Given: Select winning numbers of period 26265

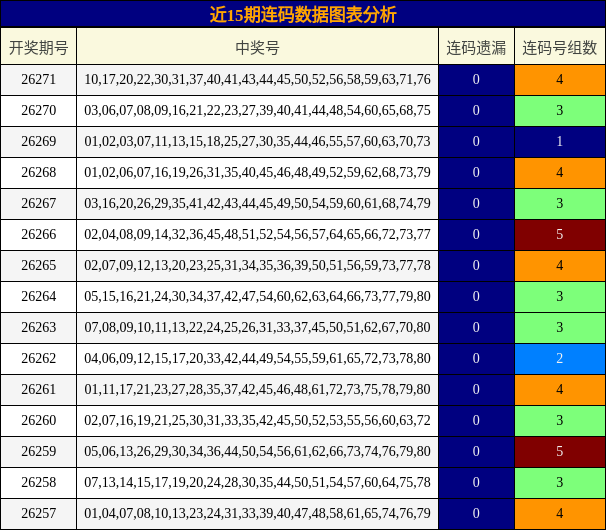Looking at the screenshot, I should pos(257,266).
